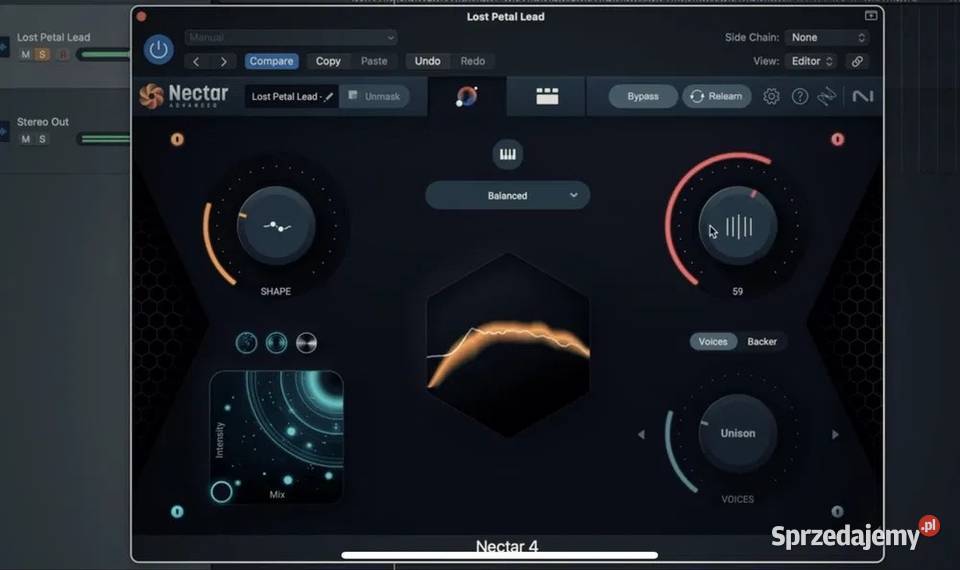
Task: Toggle the gray voices bottom power button
Action: [838, 511]
